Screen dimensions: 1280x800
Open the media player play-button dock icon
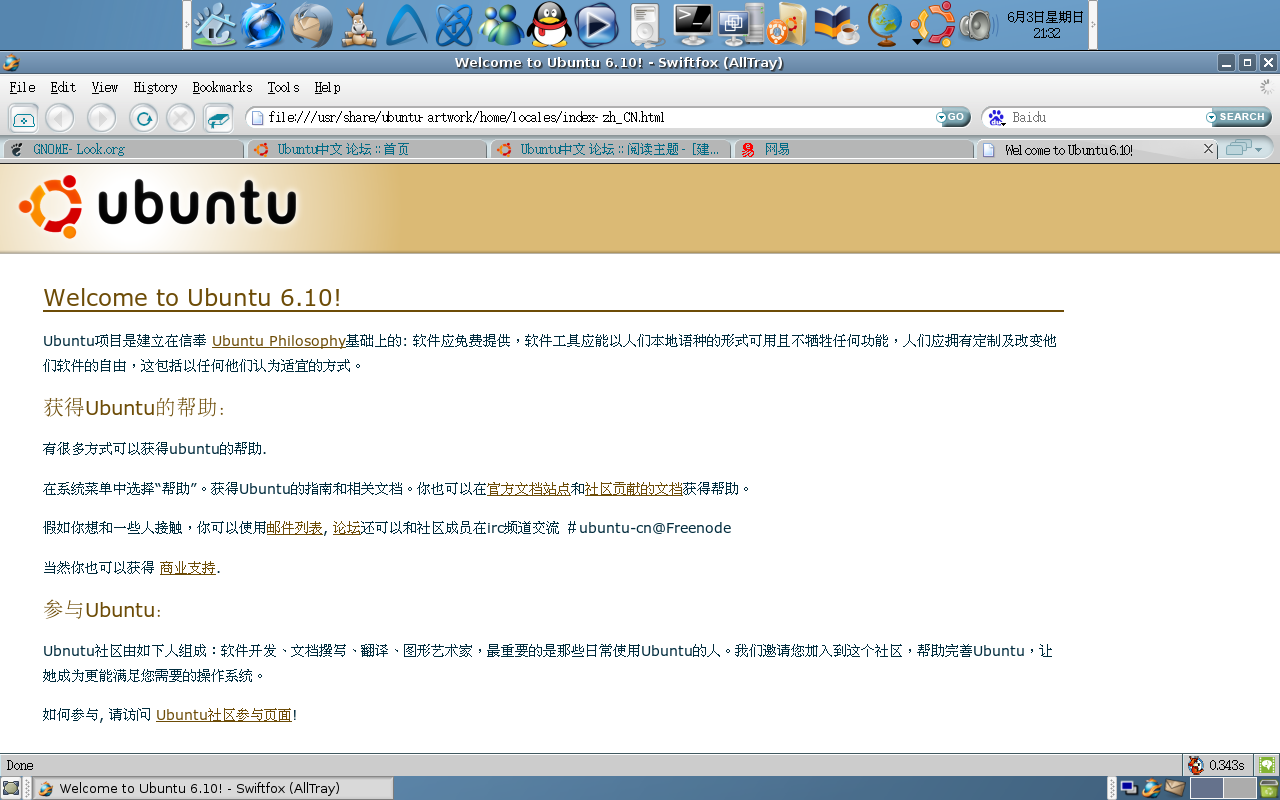pyautogui.click(x=597, y=25)
